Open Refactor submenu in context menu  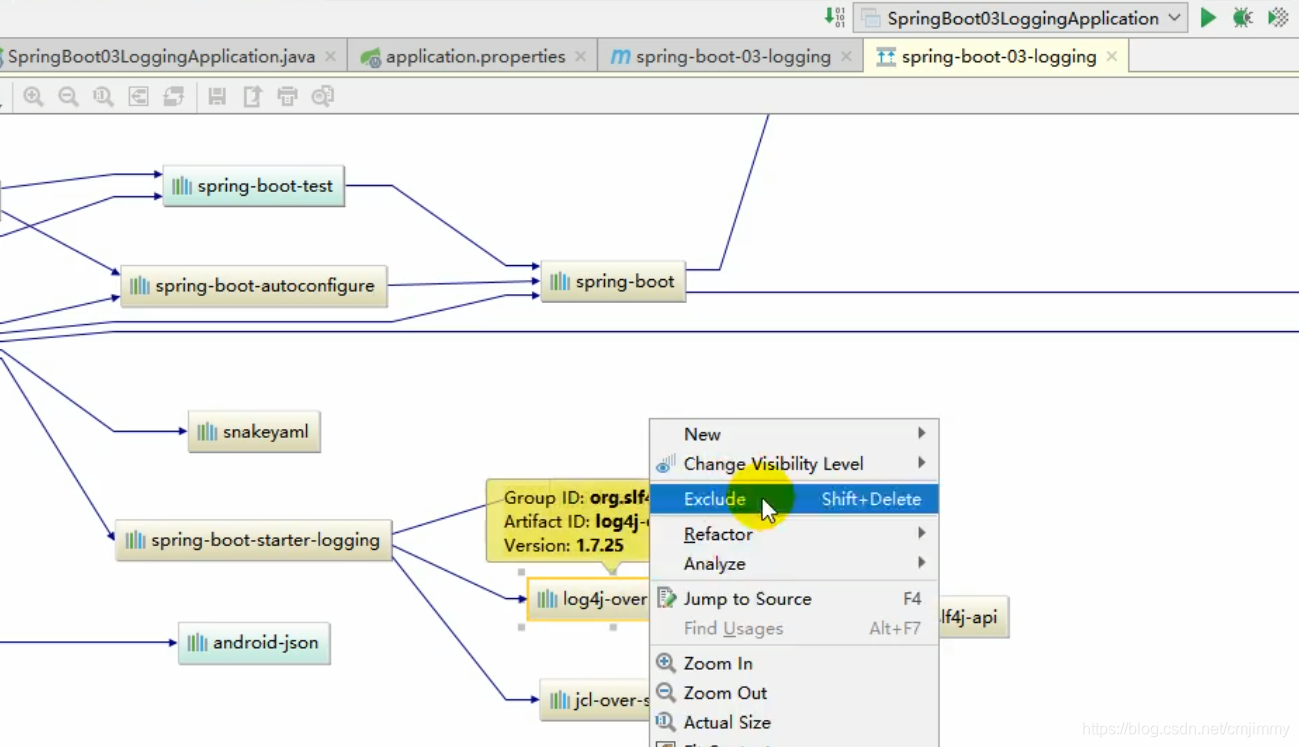coord(794,534)
